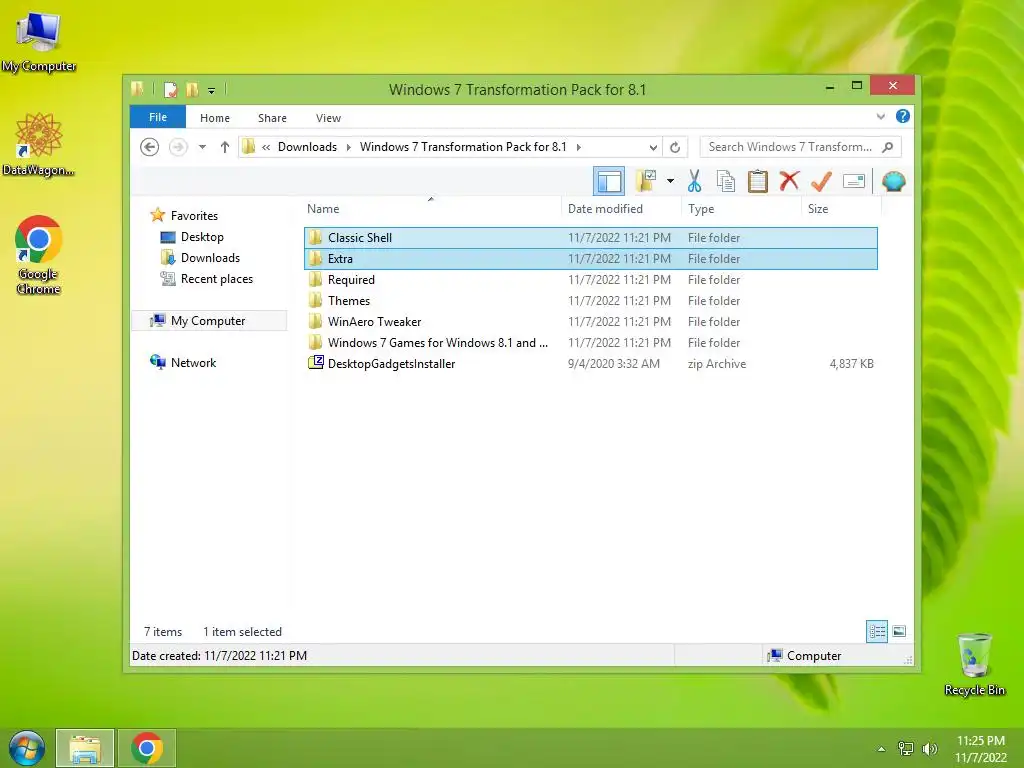Switch to the Home ribbon tab
The height and width of the screenshot is (768, 1024).
click(x=215, y=118)
